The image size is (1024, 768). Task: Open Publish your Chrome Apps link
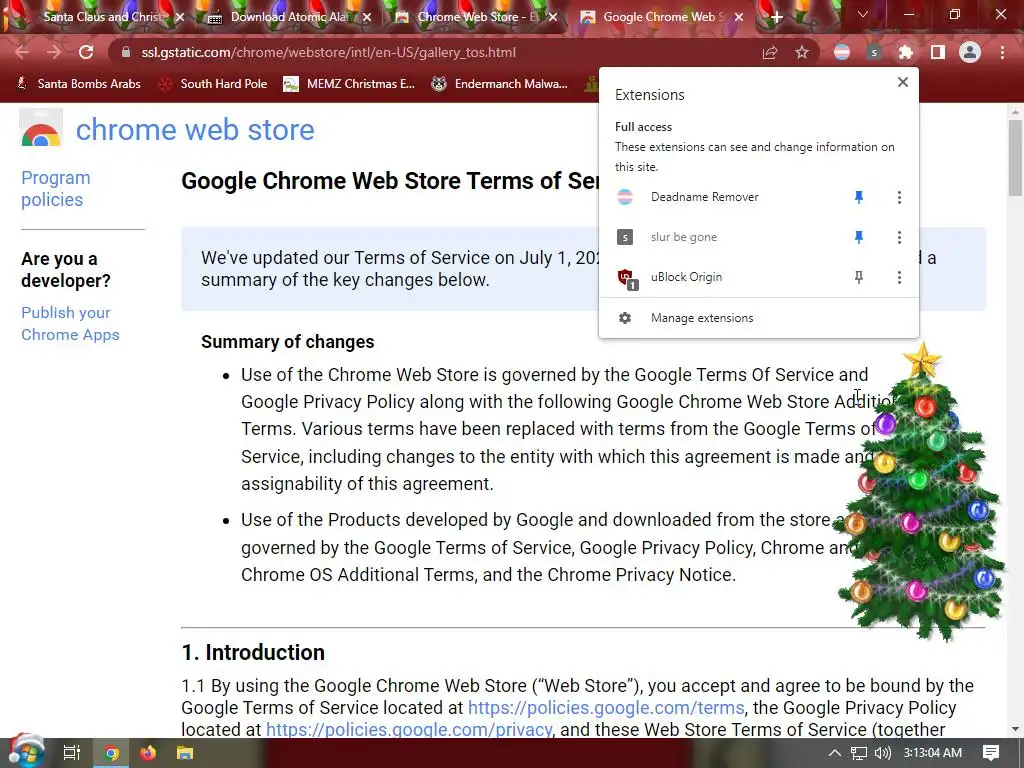(70, 323)
